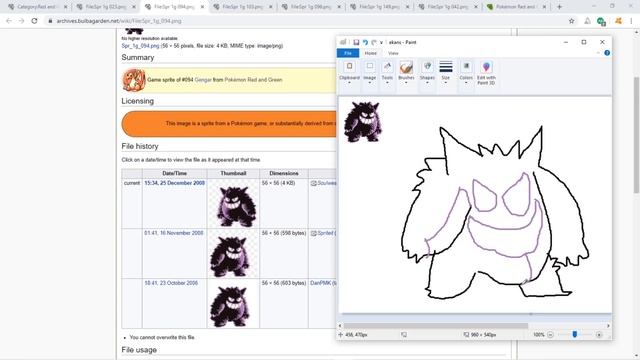Open the File menu in Paint
Viewport: 640px width, 360px height.
pyautogui.click(x=348, y=53)
